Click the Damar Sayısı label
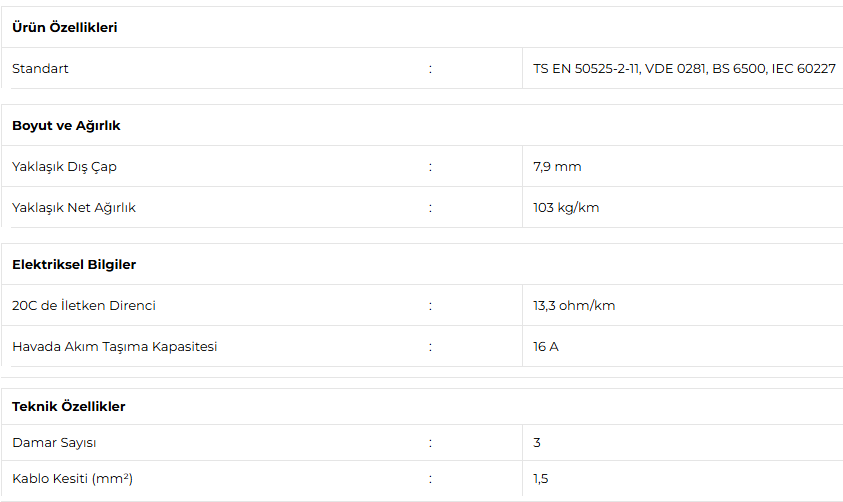Image resolution: width=843 pixels, height=502 pixels. (x=54, y=443)
